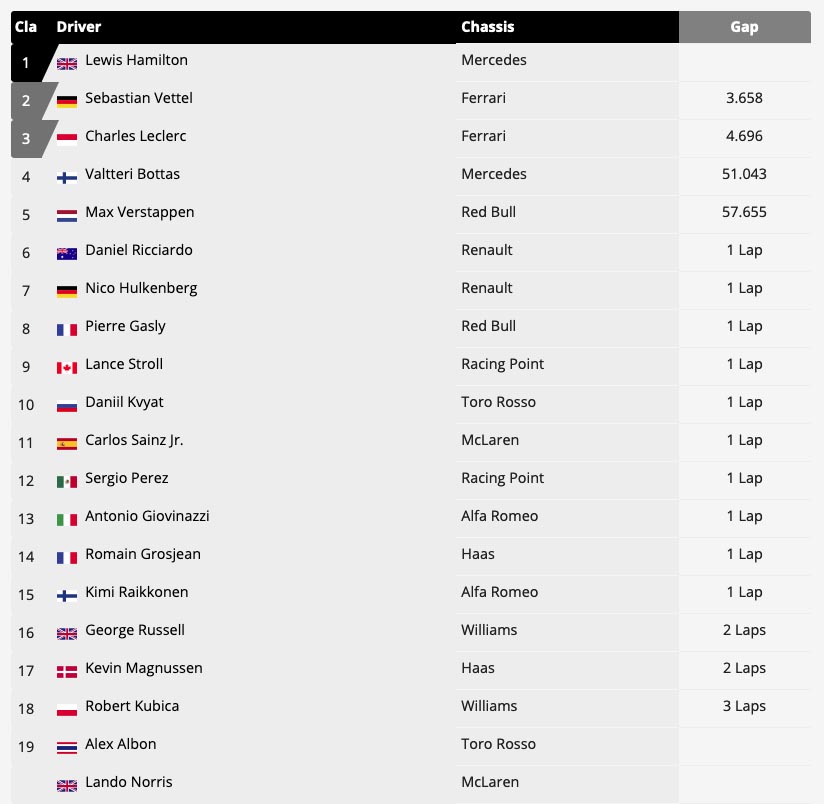This screenshot has height=804, width=824.
Task: Click the Spanish flag beside Carlos Sainz Jr.
Action: tap(67, 444)
